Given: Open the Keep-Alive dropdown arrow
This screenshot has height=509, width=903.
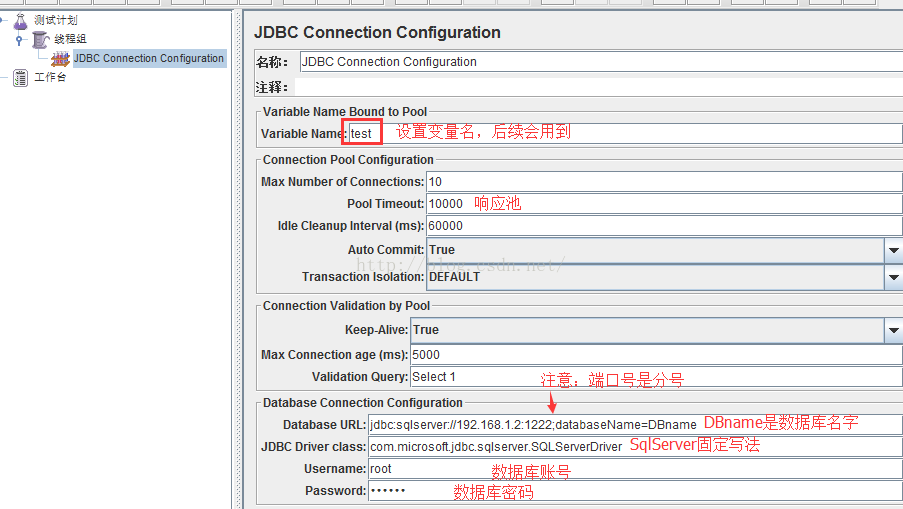Looking at the screenshot, I should coord(893,331).
